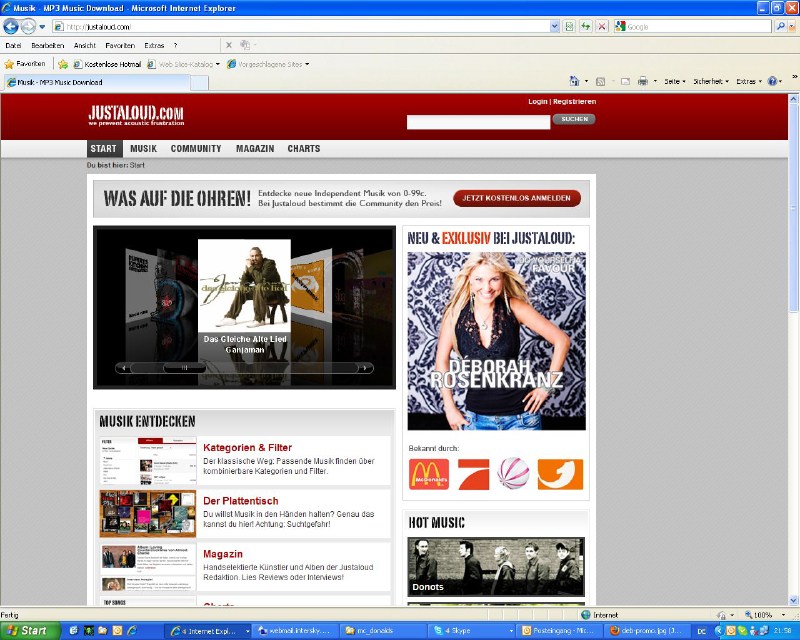800x640 pixels.
Task: Click the Stop loading X icon
Action: (601, 26)
